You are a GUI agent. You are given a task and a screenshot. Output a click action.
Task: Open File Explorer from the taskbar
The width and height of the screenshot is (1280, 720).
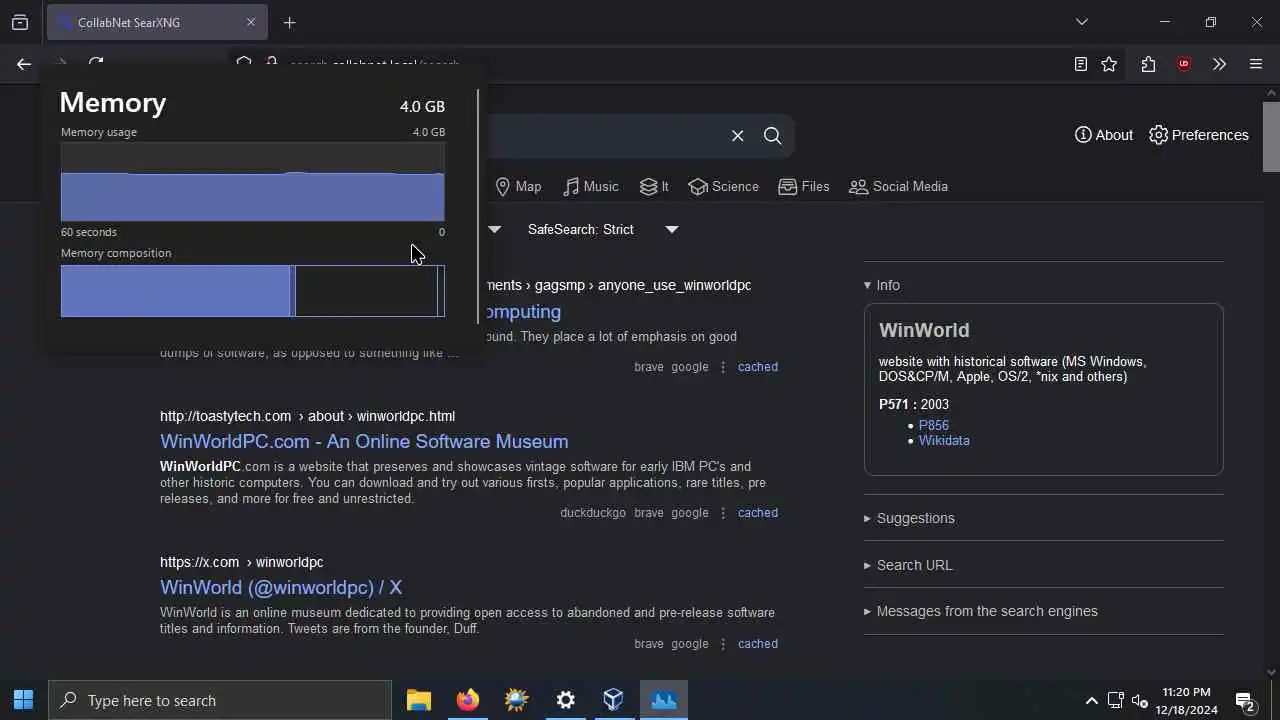[x=419, y=700]
